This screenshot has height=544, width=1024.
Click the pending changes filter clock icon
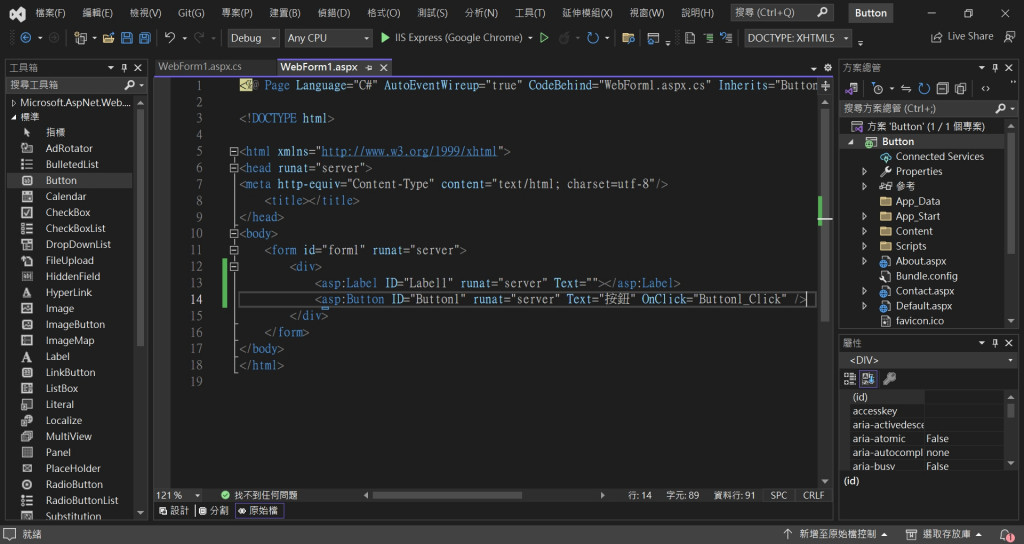(x=878, y=88)
